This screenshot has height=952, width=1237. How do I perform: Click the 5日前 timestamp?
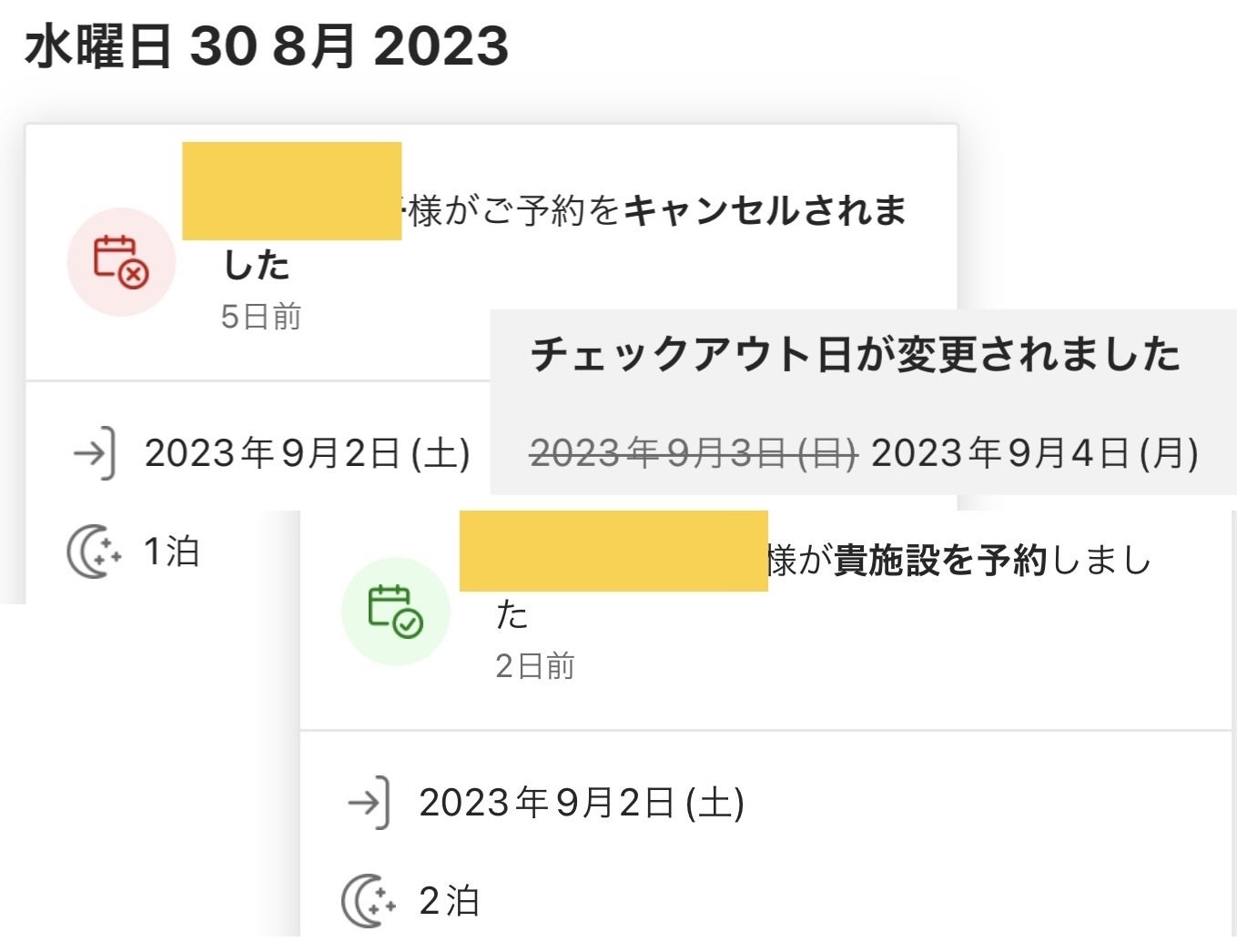tap(261, 317)
